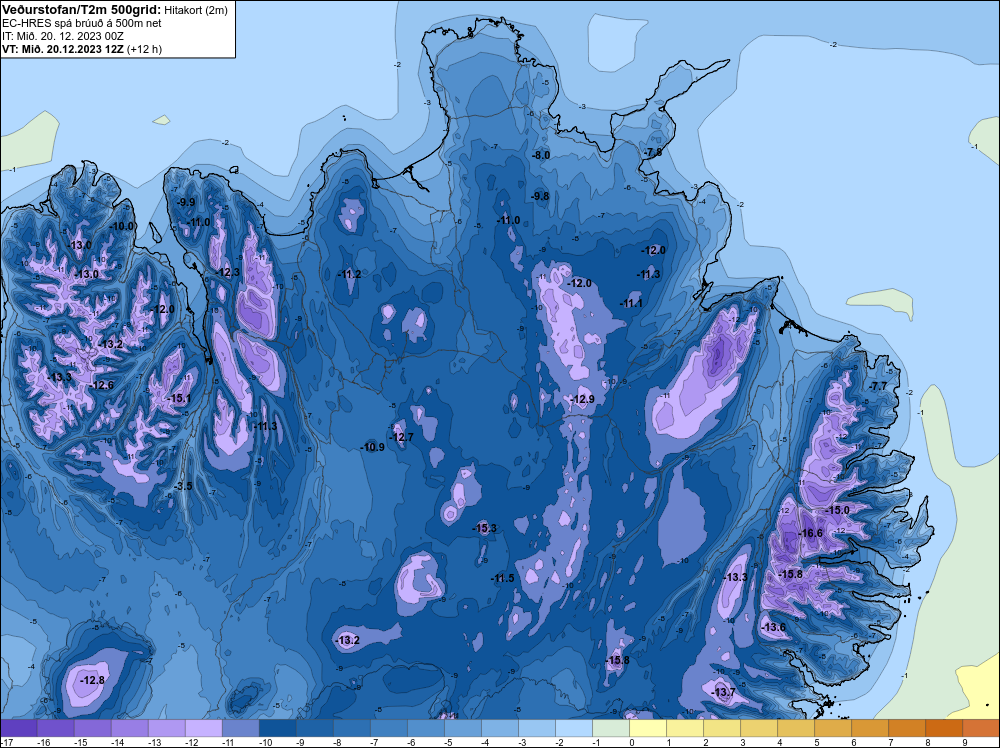Click the -11.2 temperature value
The image size is (1000, 748).
(349, 274)
